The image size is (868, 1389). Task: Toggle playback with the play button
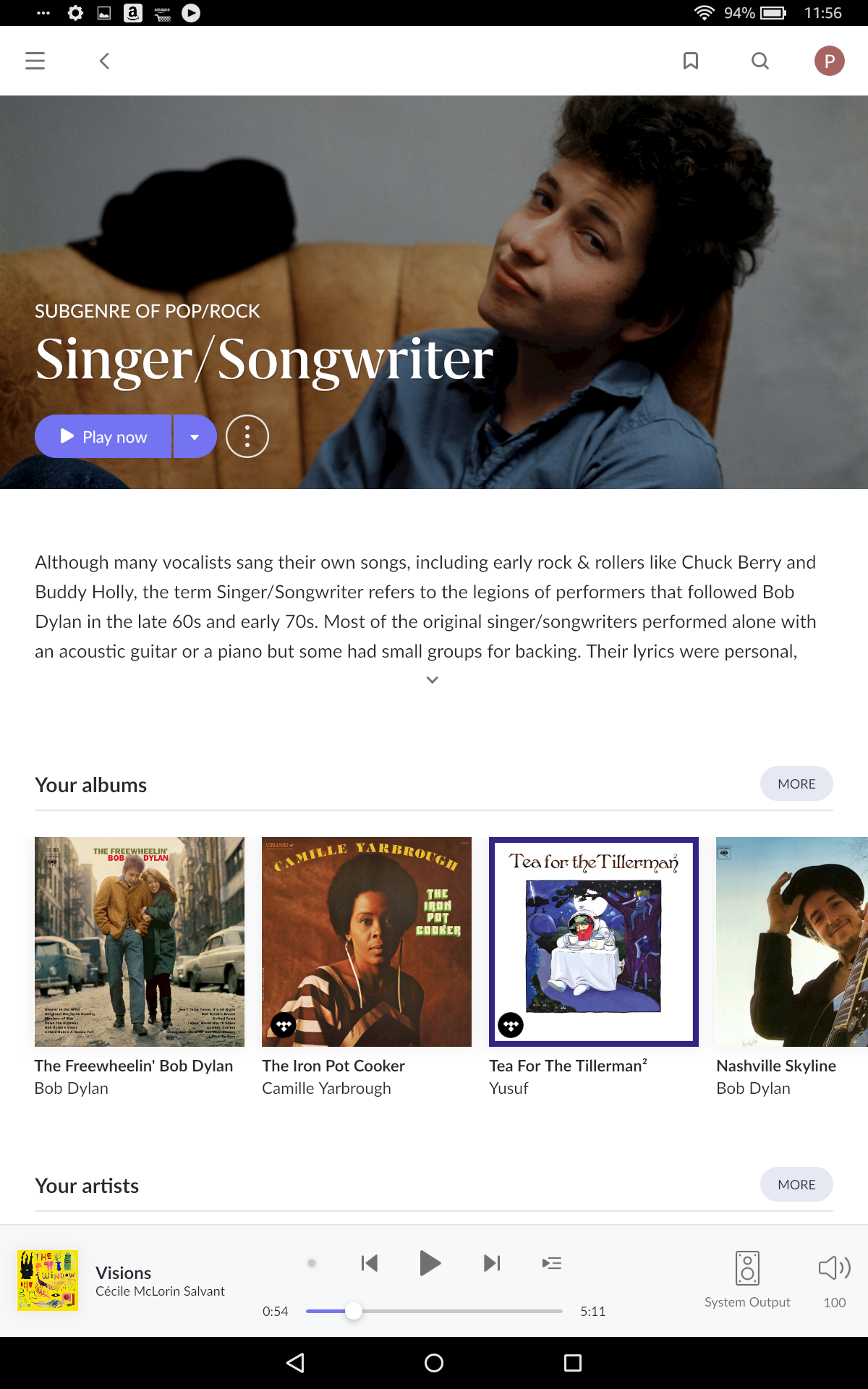(430, 1263)
